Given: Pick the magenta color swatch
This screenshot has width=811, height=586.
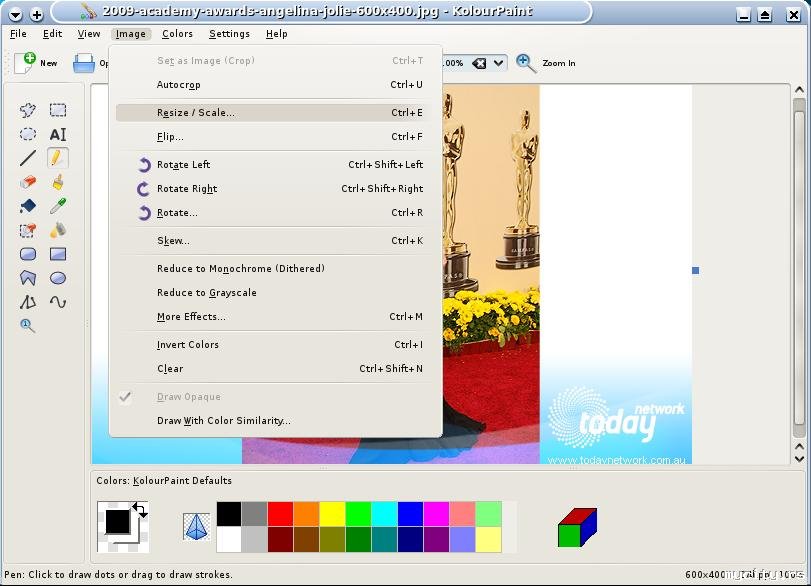Looking at the screenshot, I should [x=437, y=514].
